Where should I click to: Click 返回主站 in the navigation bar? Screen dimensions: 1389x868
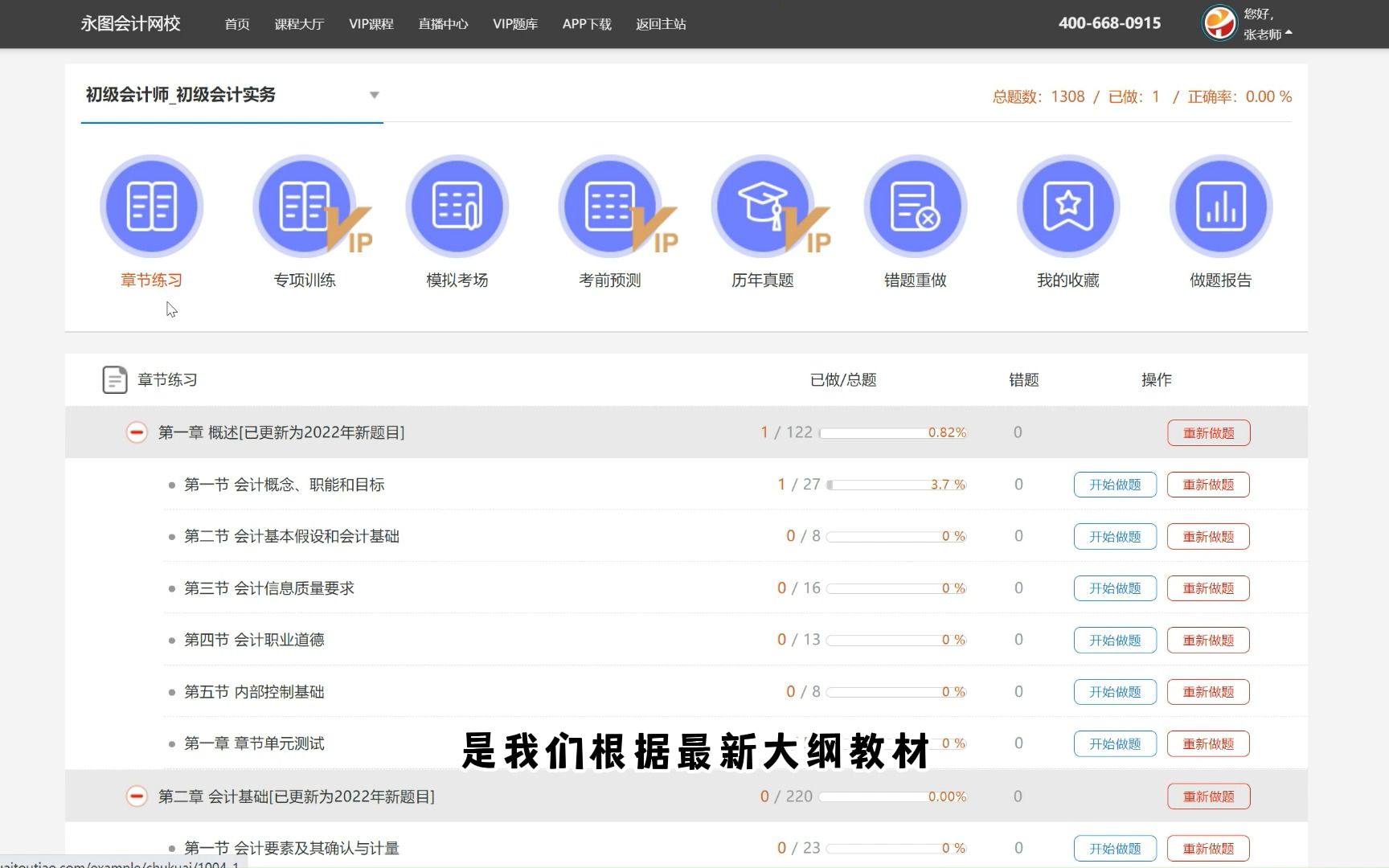click(661, 24)
